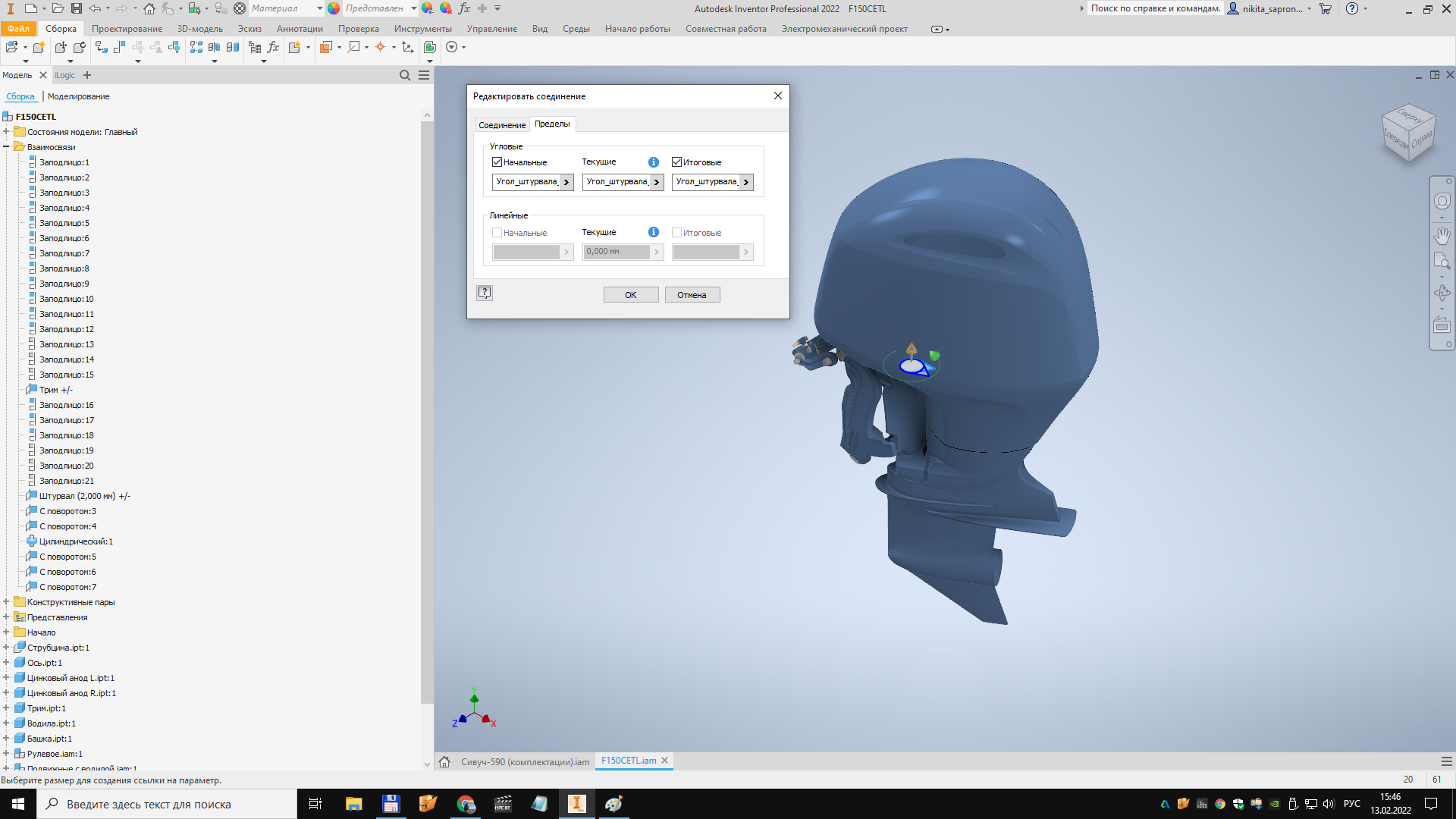Viewport: 1456px width, 819px height.
Task: Select the Pan tool in the navigation bar
Action: (x=1442, y=236)
